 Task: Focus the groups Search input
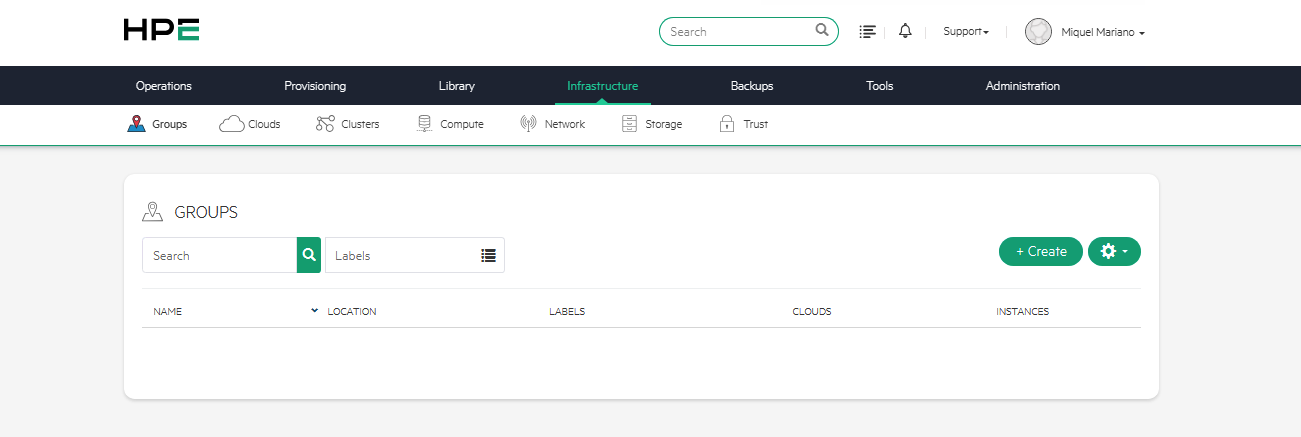pyautogui.click(x=220, y=255)
